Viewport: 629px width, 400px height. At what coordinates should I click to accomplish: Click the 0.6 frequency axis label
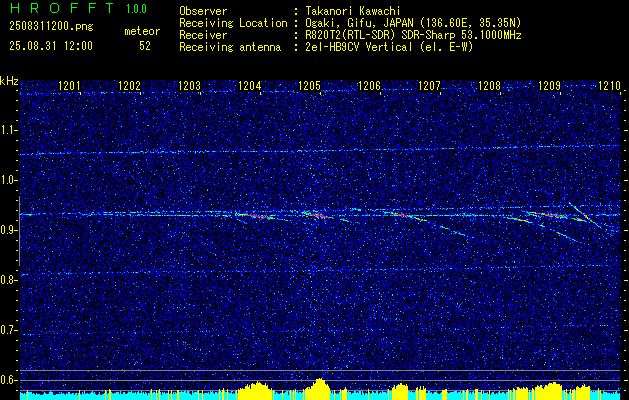pos(8,380)
